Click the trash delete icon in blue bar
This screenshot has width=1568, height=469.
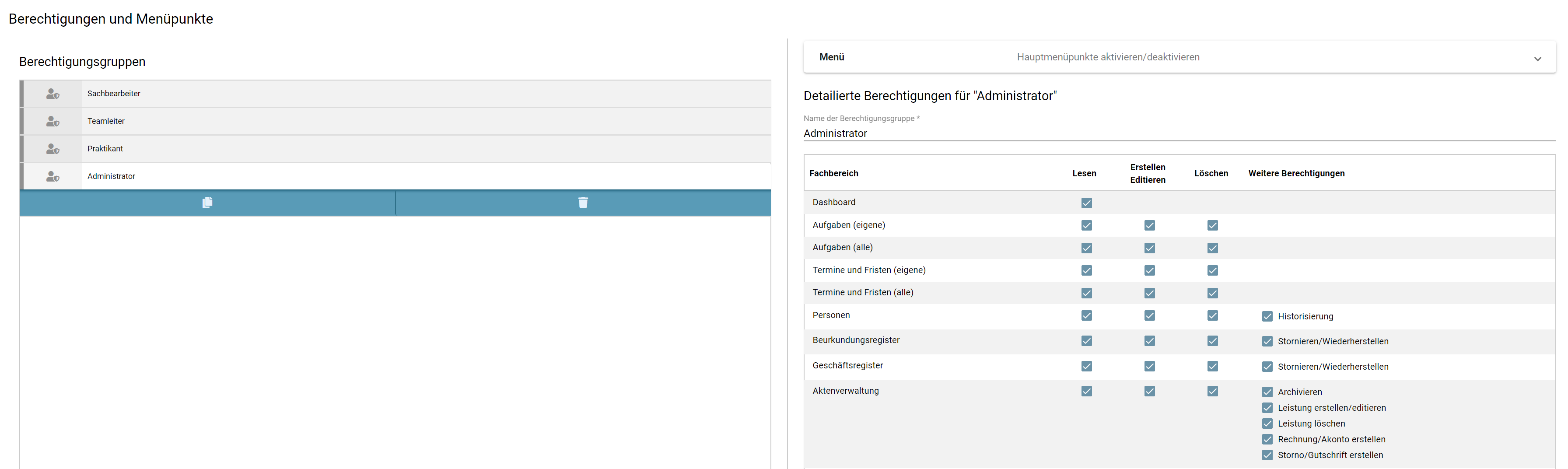[583, 202]
